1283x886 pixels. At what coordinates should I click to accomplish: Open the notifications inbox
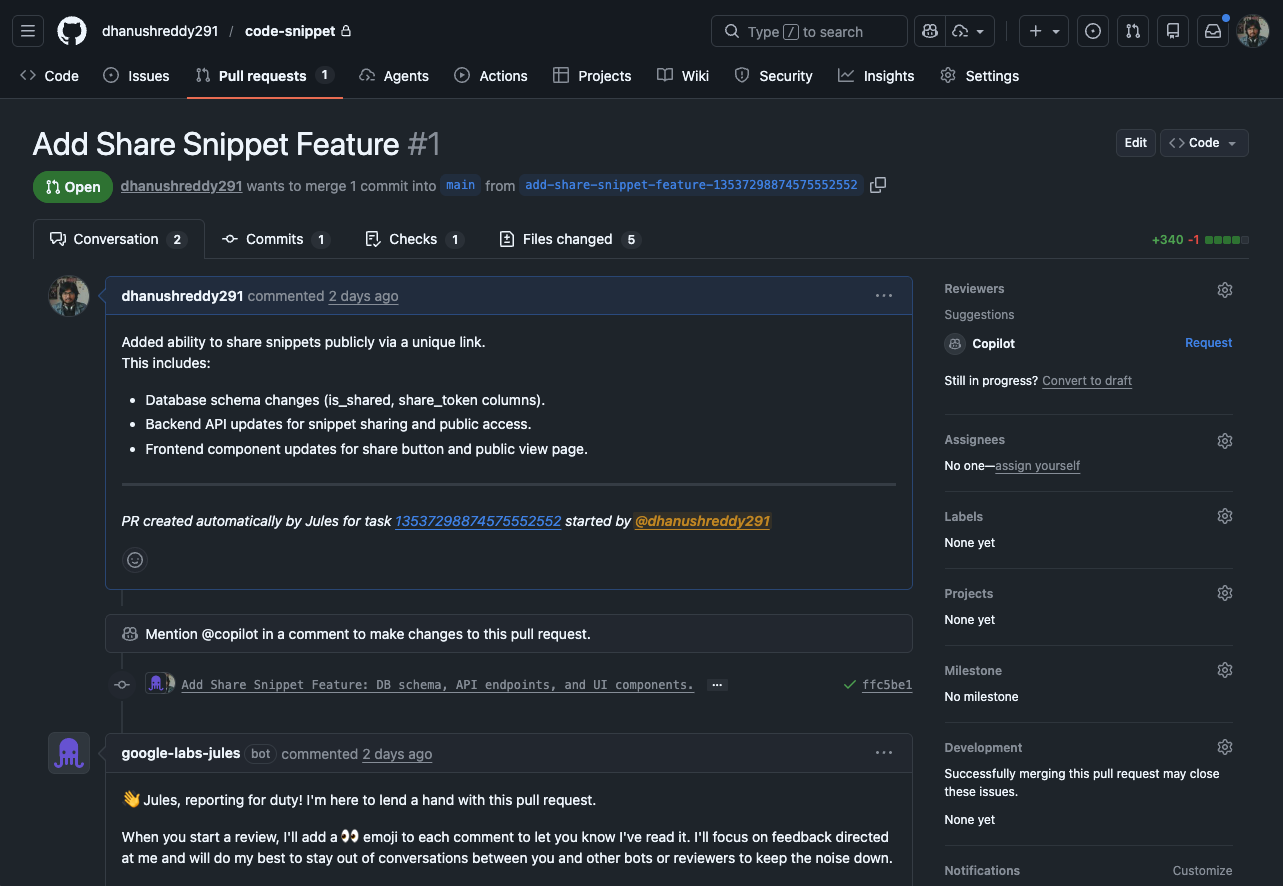pyautogui.click(x=1213, y=31)
